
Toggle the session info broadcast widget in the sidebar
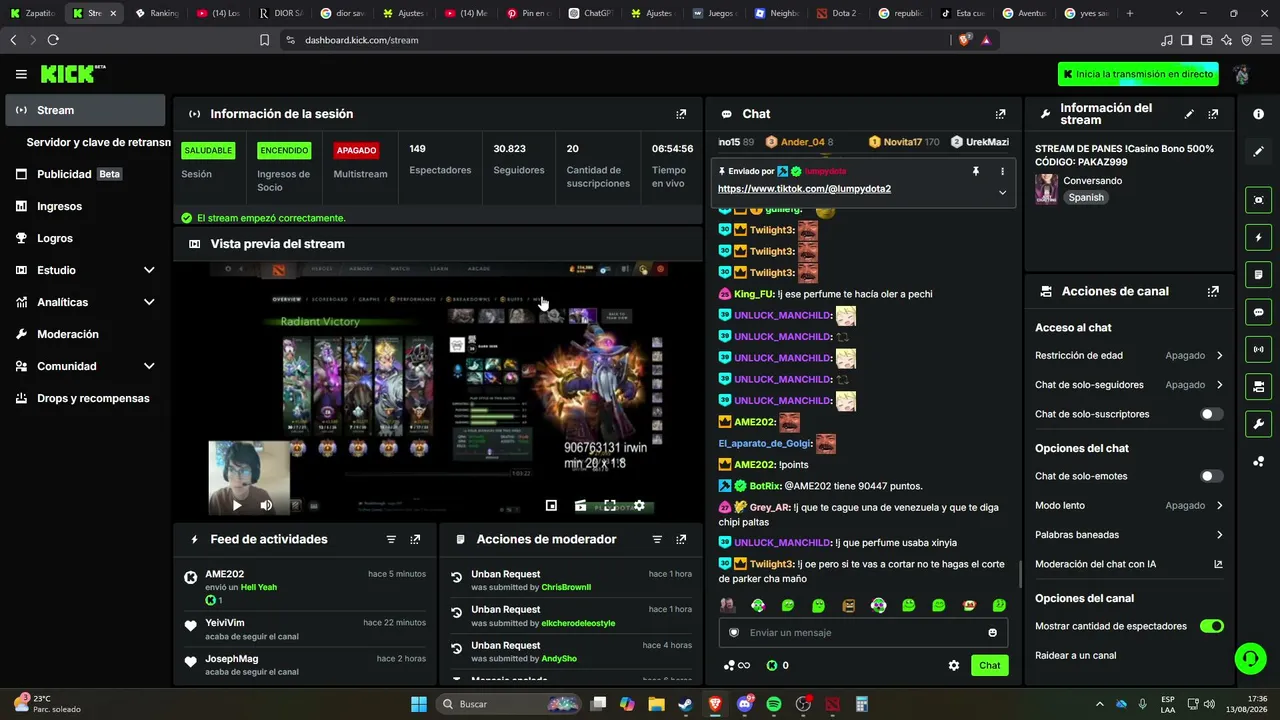point(1258,349)
